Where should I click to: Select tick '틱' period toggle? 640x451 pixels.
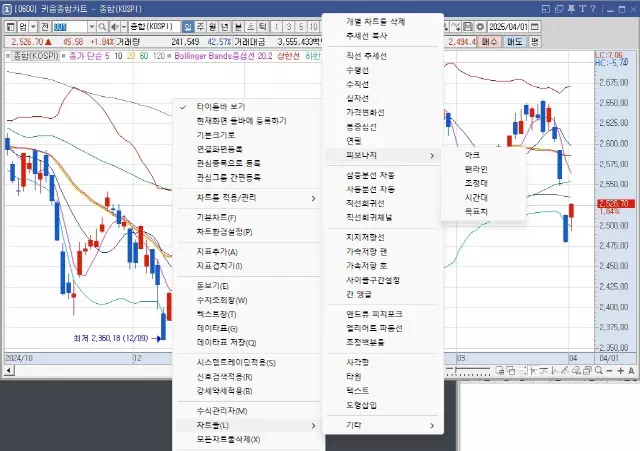(x=263, y=27)
